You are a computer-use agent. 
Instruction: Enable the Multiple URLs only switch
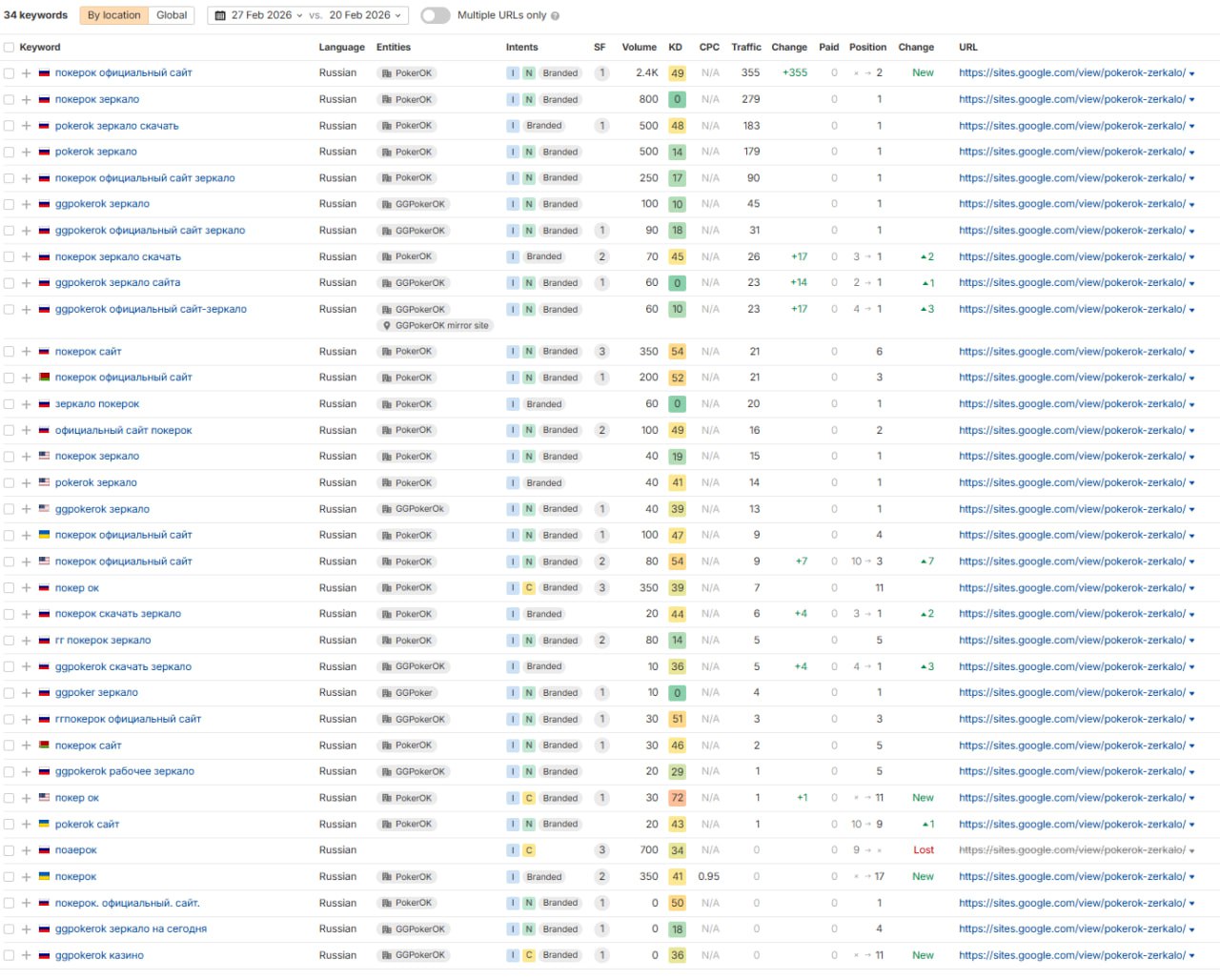click(x=436, y=16)
